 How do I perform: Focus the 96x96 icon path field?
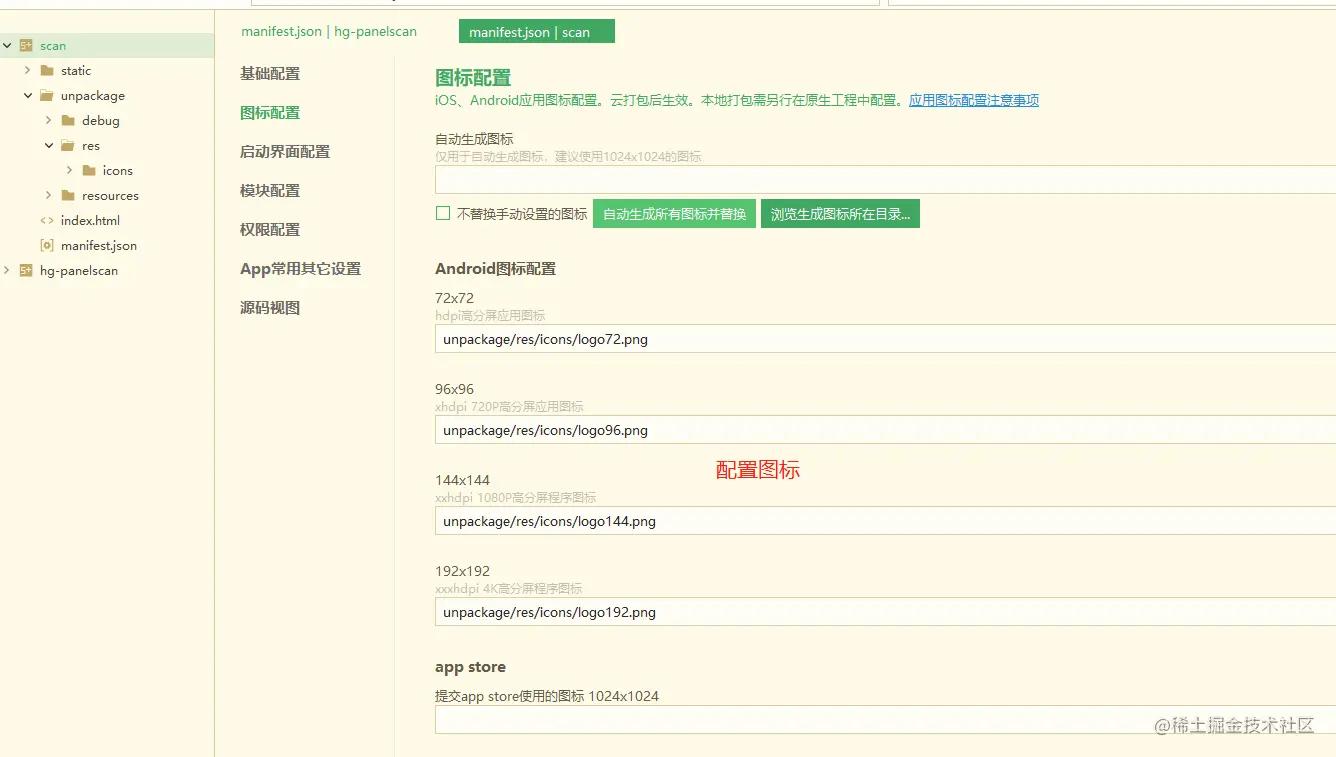point(885,430)
